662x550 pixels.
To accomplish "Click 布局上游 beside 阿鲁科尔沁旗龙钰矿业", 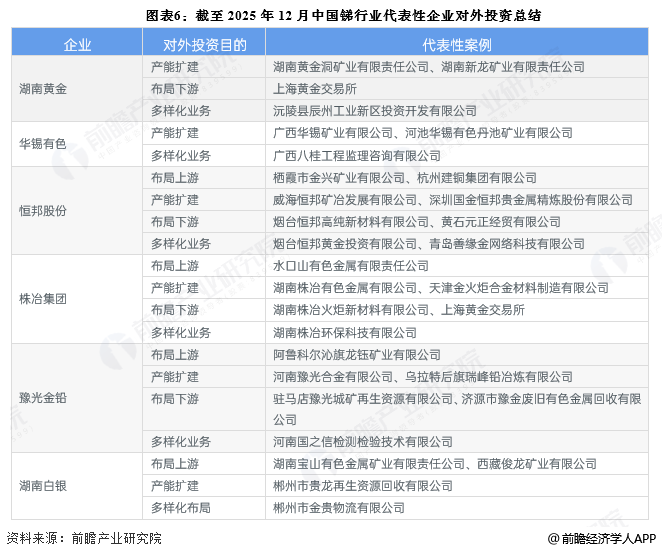I will 204,355.
